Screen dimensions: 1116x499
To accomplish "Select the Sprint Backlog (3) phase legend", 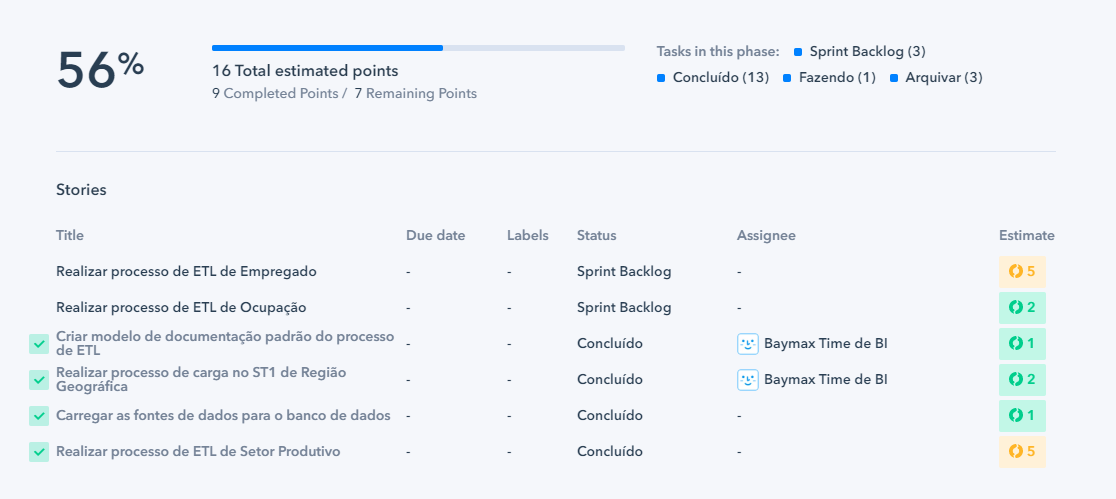I will (860, 51).
